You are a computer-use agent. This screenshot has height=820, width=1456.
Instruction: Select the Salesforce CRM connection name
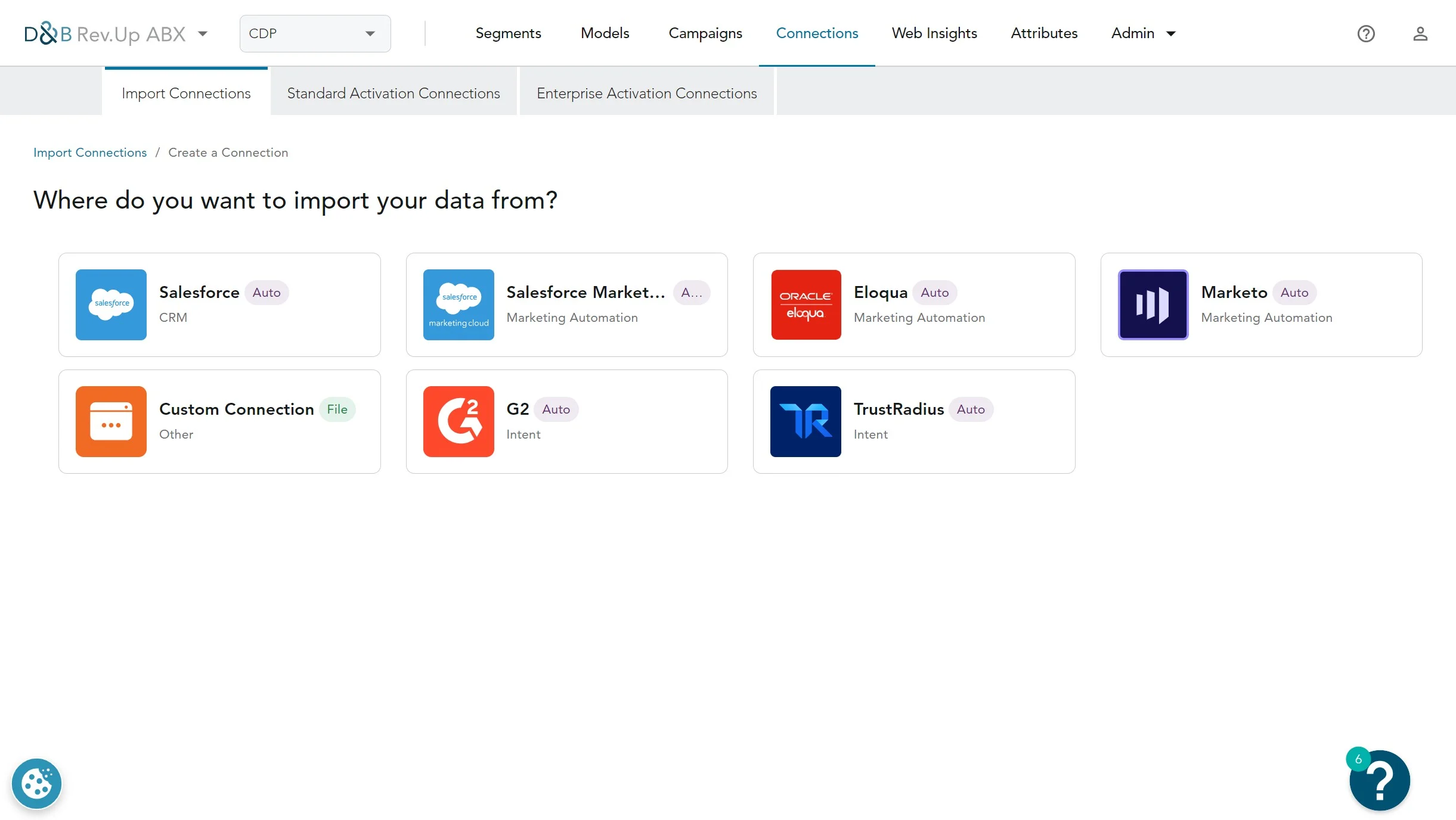point(199,292)
